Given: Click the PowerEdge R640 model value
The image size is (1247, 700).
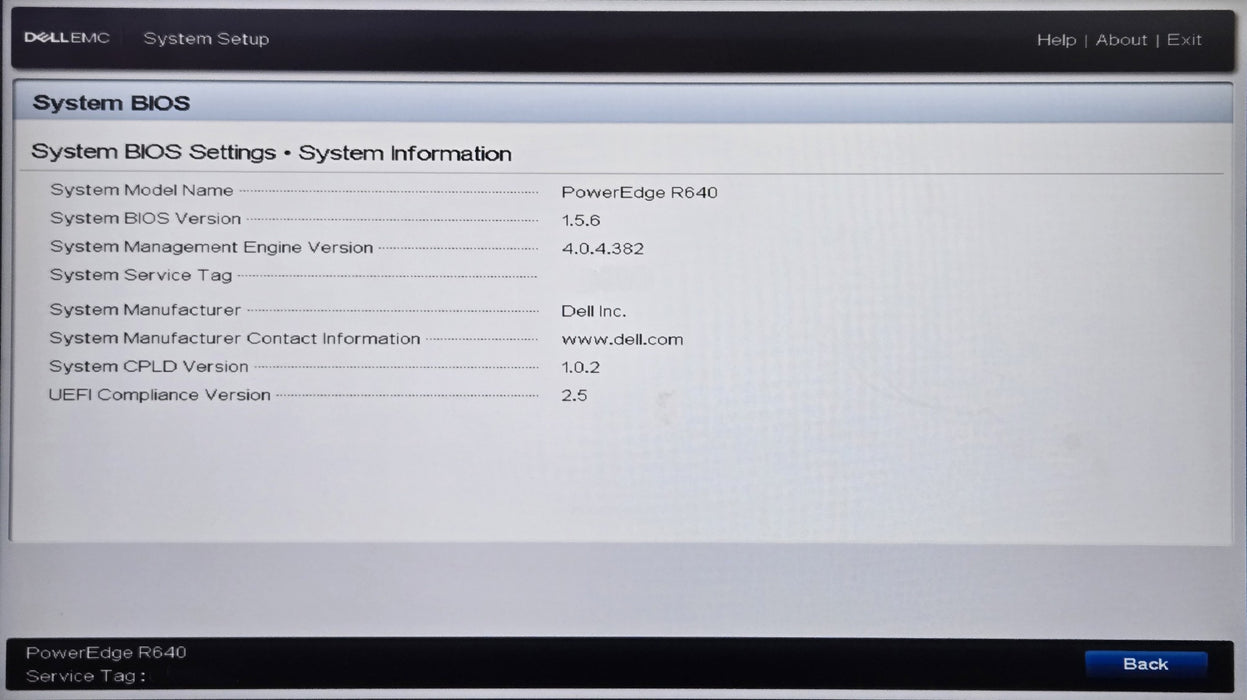Looking at the screenshot, I should click(639, 192).
